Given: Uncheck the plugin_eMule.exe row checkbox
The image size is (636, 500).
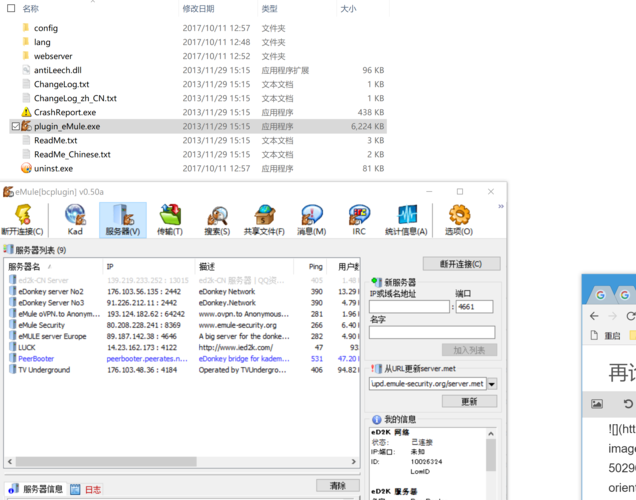Looking at the screenshot, I should pyautogui.click(x=15, y=127).
